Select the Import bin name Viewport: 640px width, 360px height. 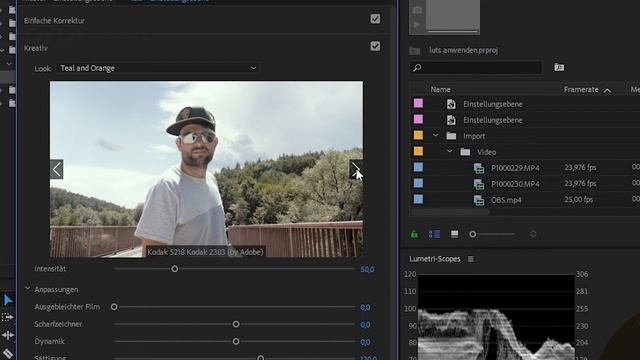[x=474, y=136]
